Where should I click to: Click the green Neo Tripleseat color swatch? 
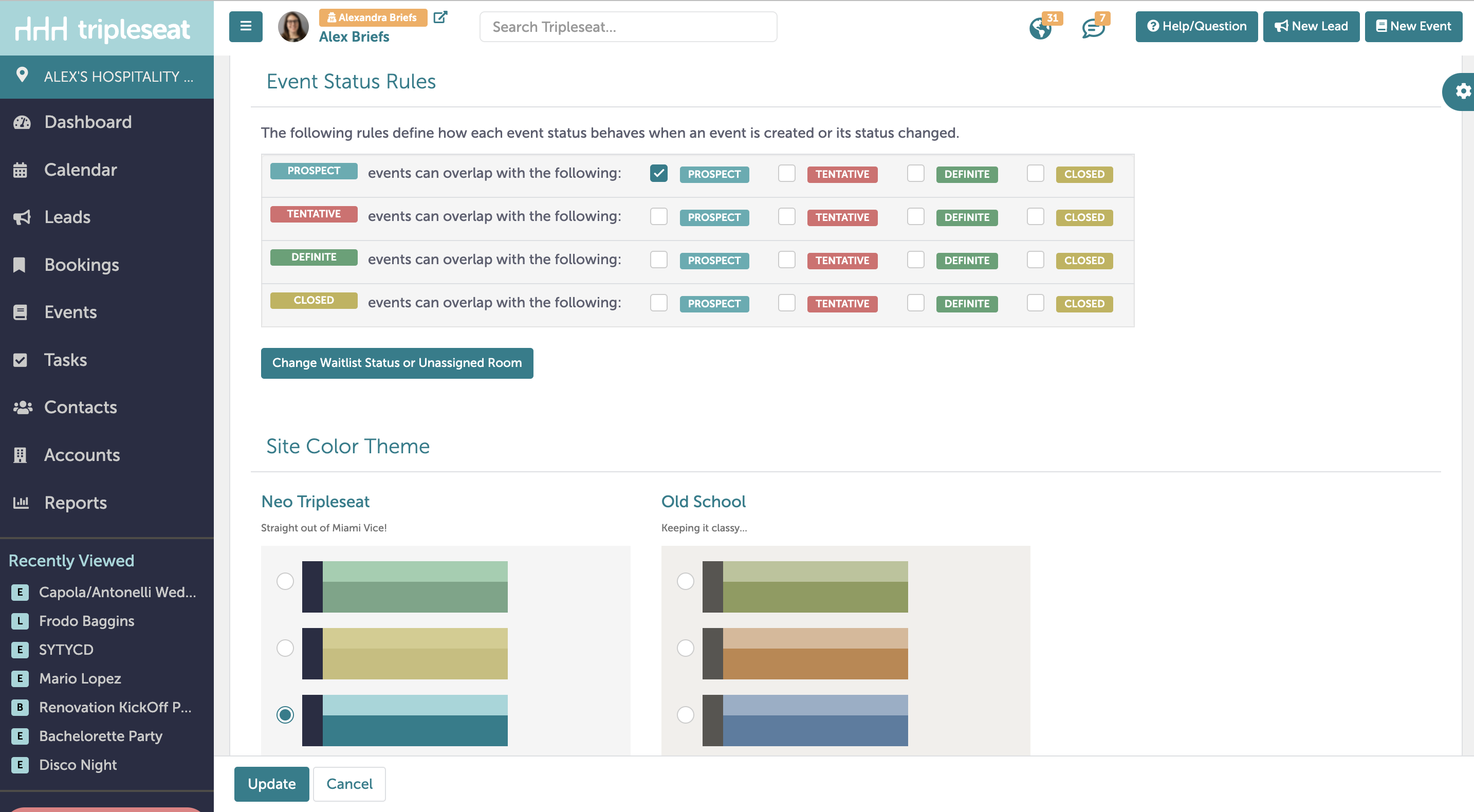(x=404, y=587)
